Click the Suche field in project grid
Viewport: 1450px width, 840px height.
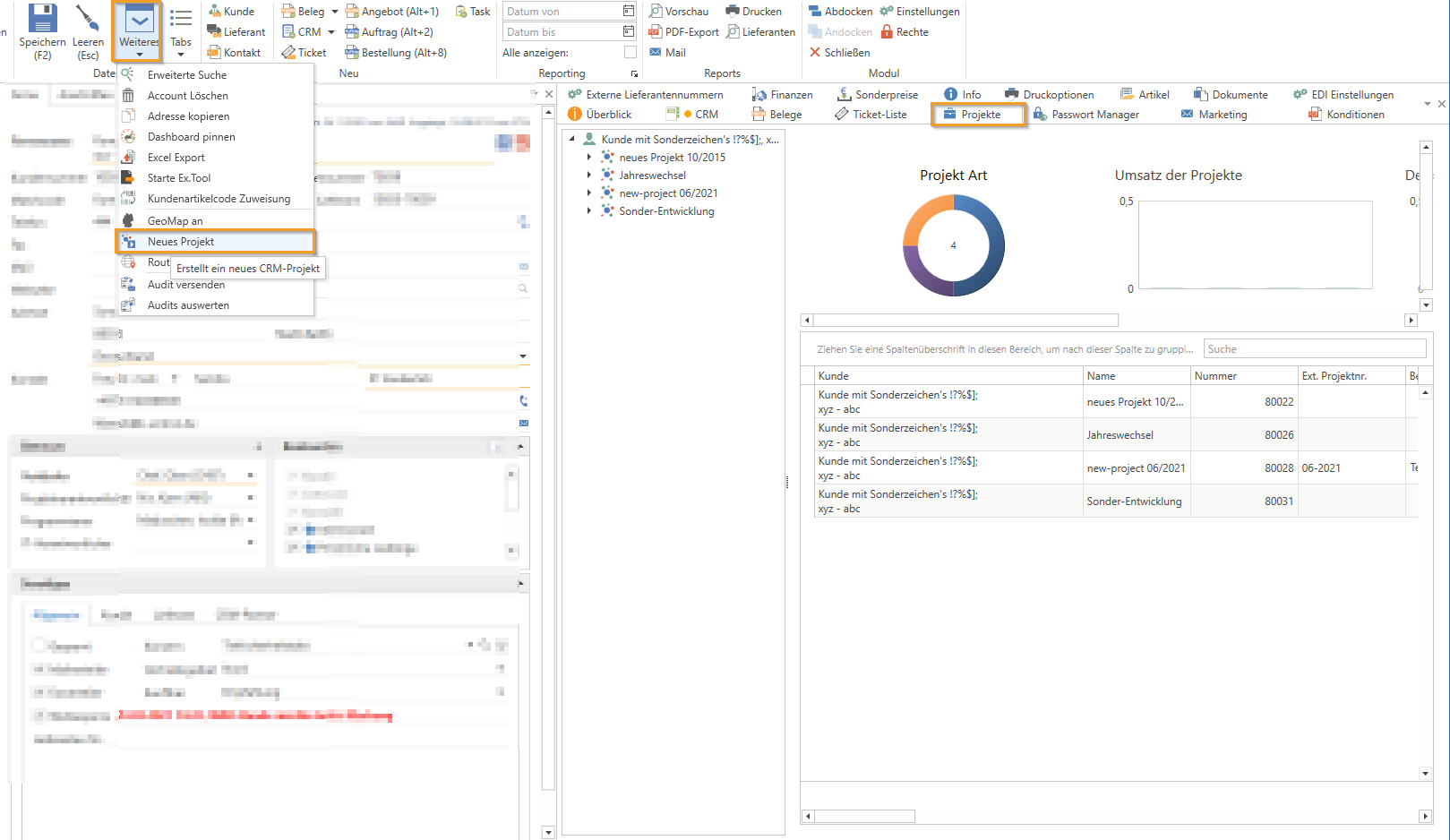pos(1314,349)
